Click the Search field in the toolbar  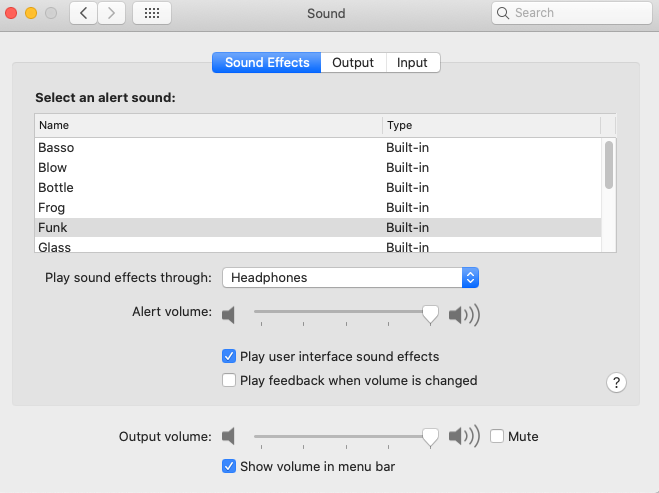click(x=571, y=13)
